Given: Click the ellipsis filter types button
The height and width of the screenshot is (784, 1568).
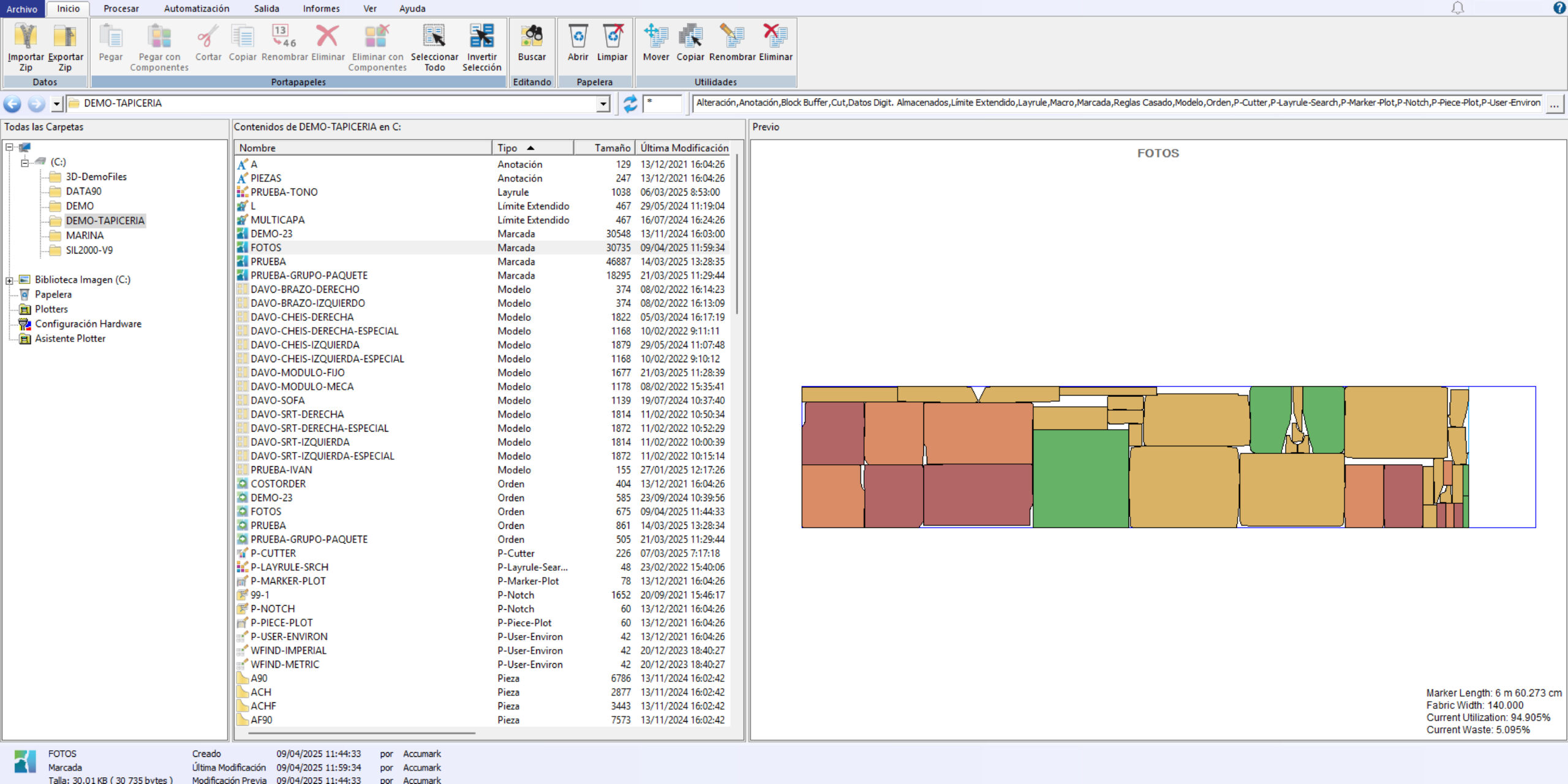Looking at the screenshot, I should pyautogui.click(x=1555, y=104).
